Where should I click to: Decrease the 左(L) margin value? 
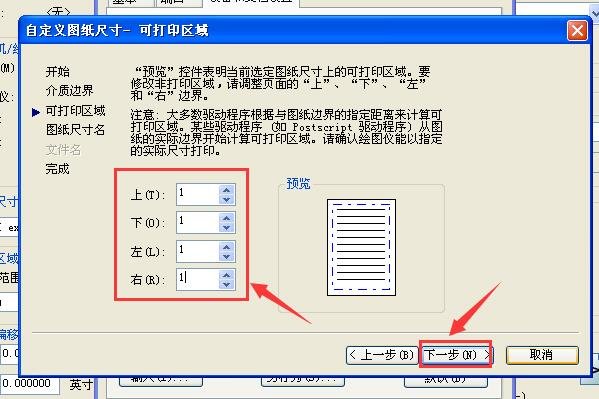click(227, 256)
